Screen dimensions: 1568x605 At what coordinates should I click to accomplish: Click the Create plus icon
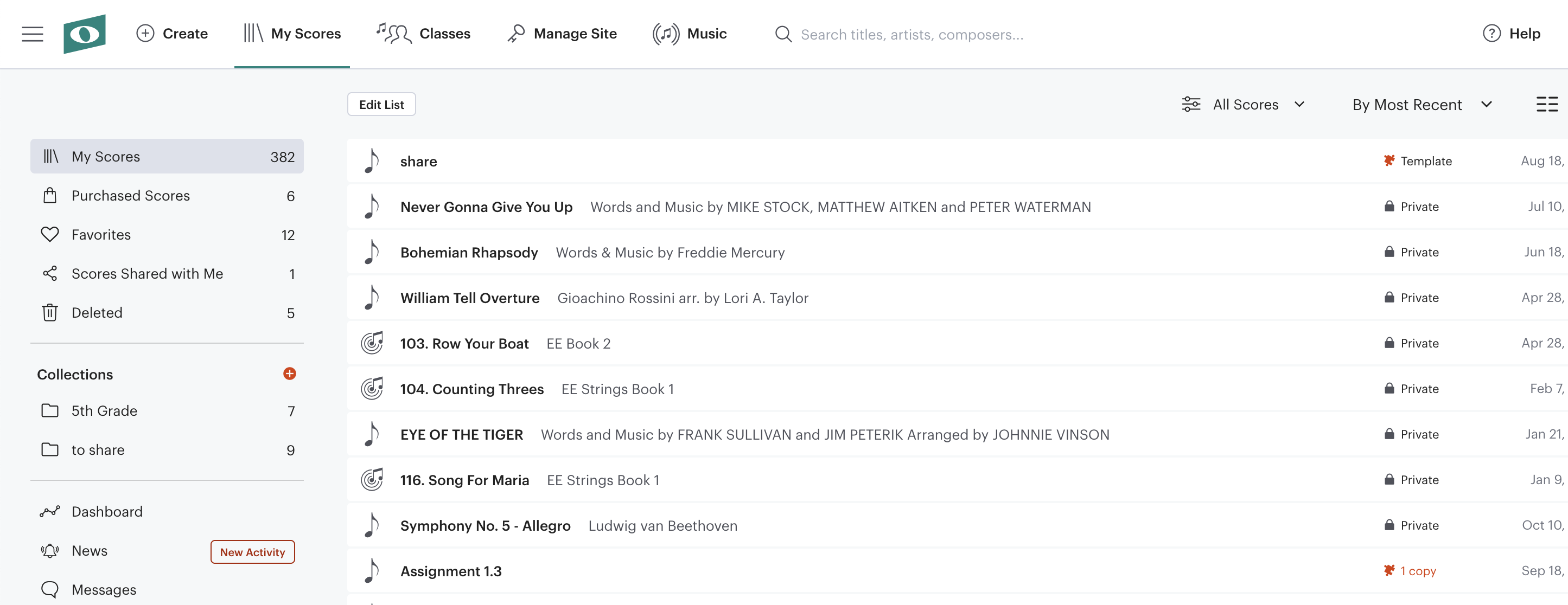(x=145, y=34)
